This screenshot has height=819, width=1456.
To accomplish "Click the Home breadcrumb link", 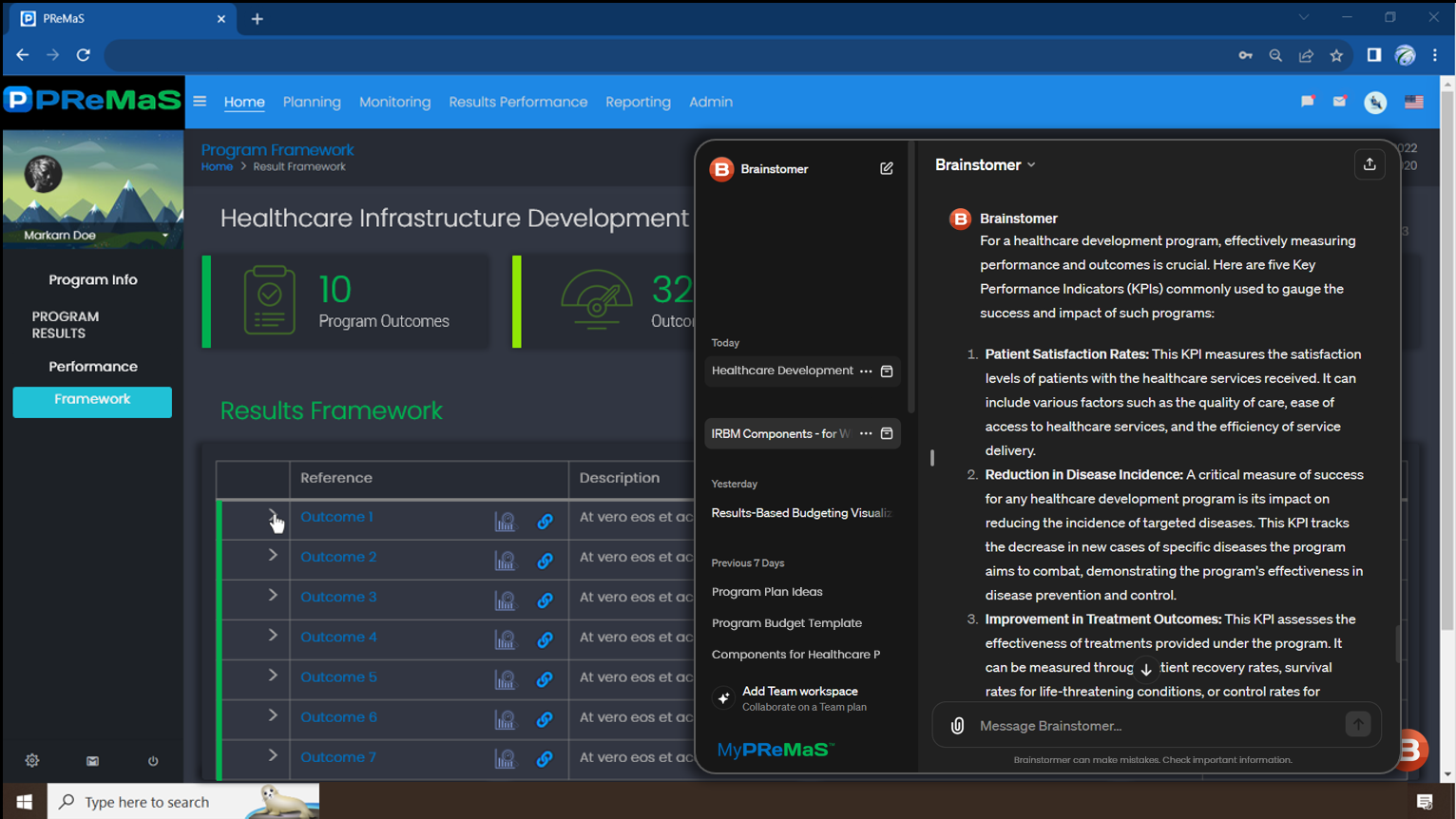I will pyautogui.click(x=217, y=167).
